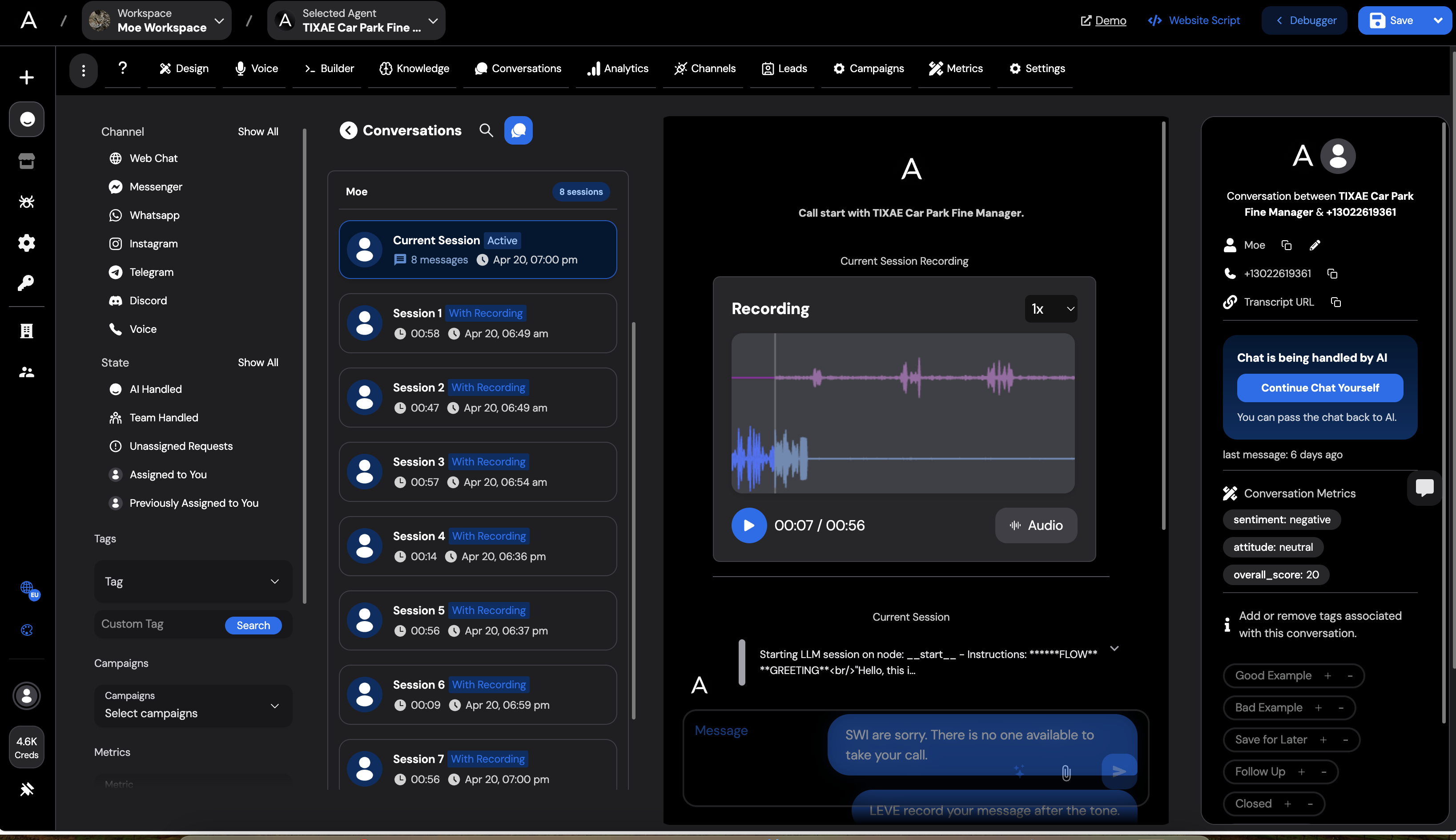Open the Save button dropdown arrow
Viewport: 1456px width, 840px height.
[1438, 21]
